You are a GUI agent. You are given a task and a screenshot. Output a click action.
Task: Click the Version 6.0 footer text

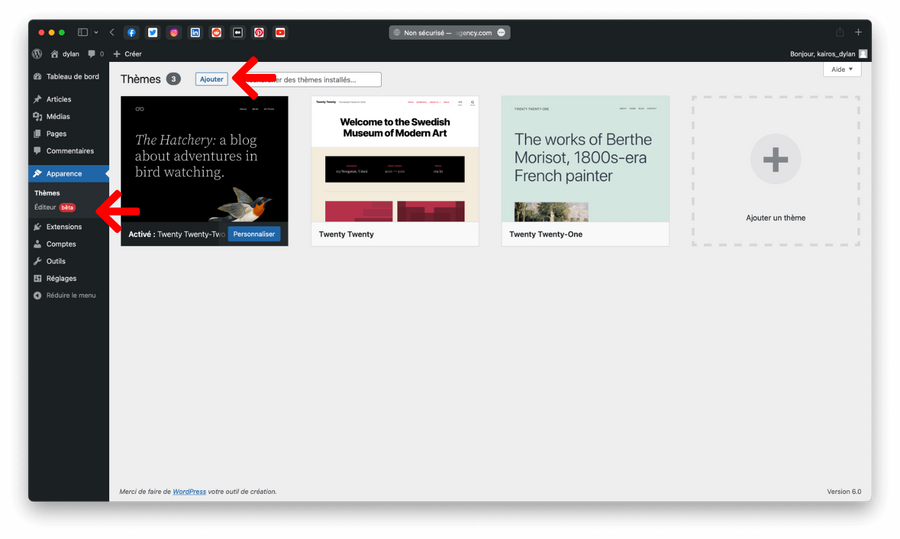point(844,491)
